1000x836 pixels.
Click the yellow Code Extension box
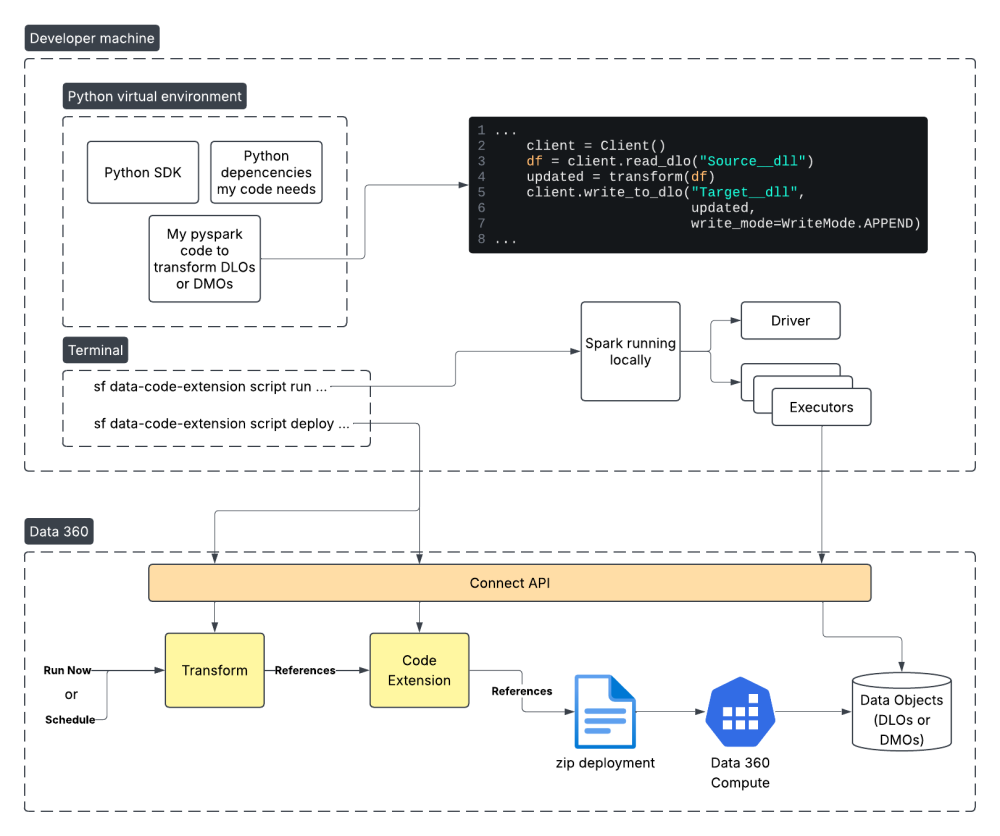tap(419, 670)
